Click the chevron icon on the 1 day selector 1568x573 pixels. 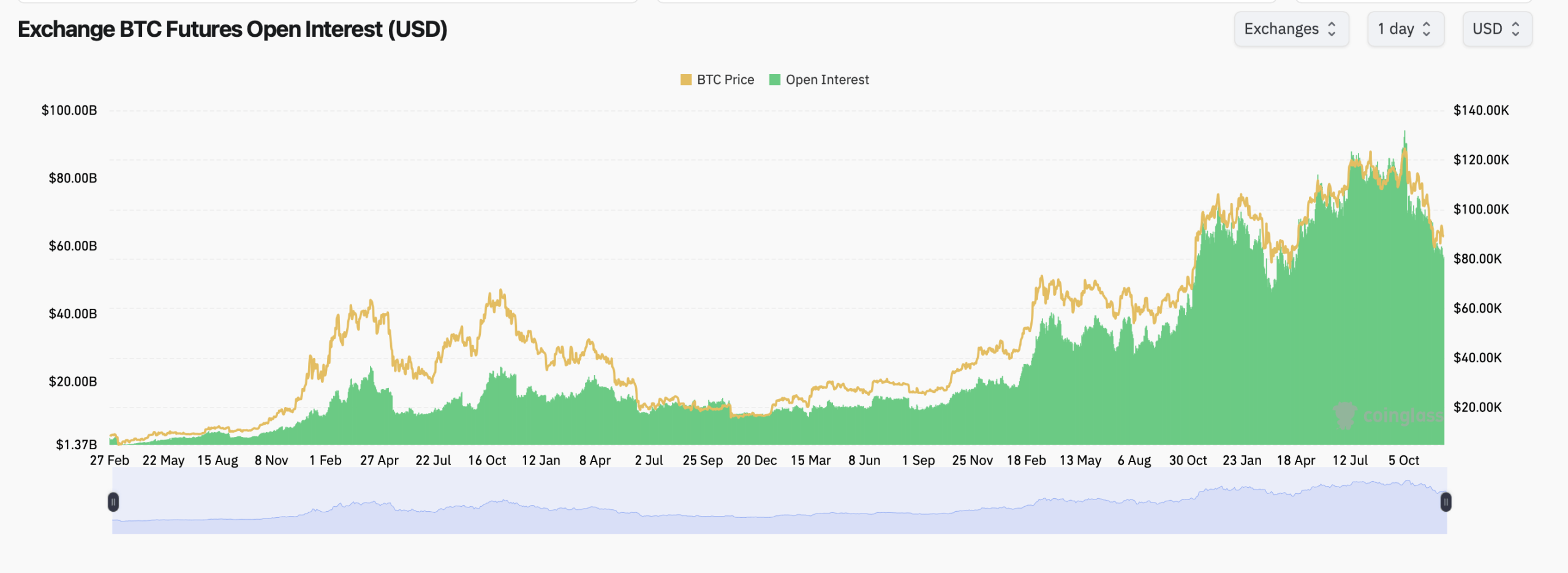[x=1427, y=29]
